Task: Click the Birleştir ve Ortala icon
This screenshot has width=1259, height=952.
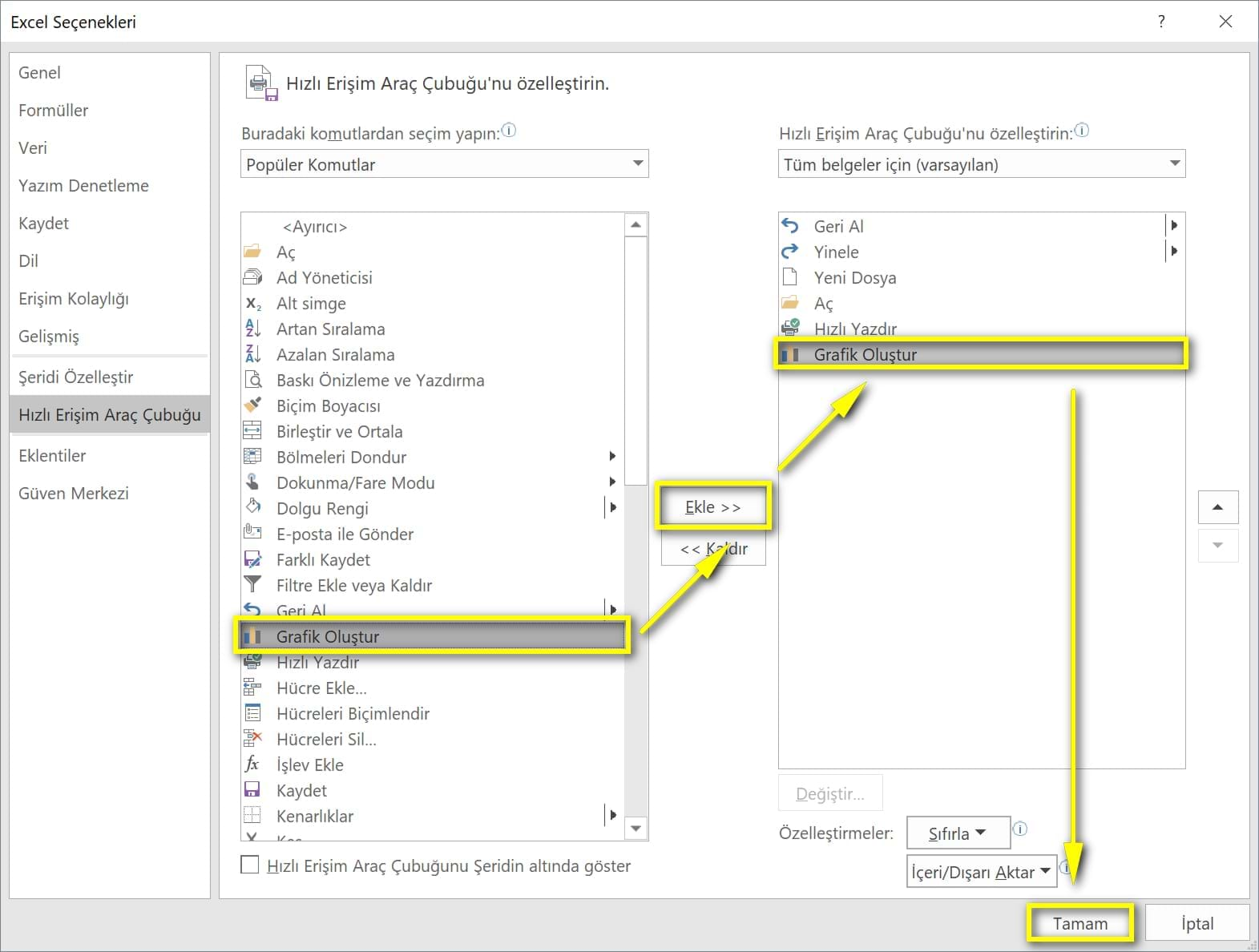Action: [x=252, y=431]
